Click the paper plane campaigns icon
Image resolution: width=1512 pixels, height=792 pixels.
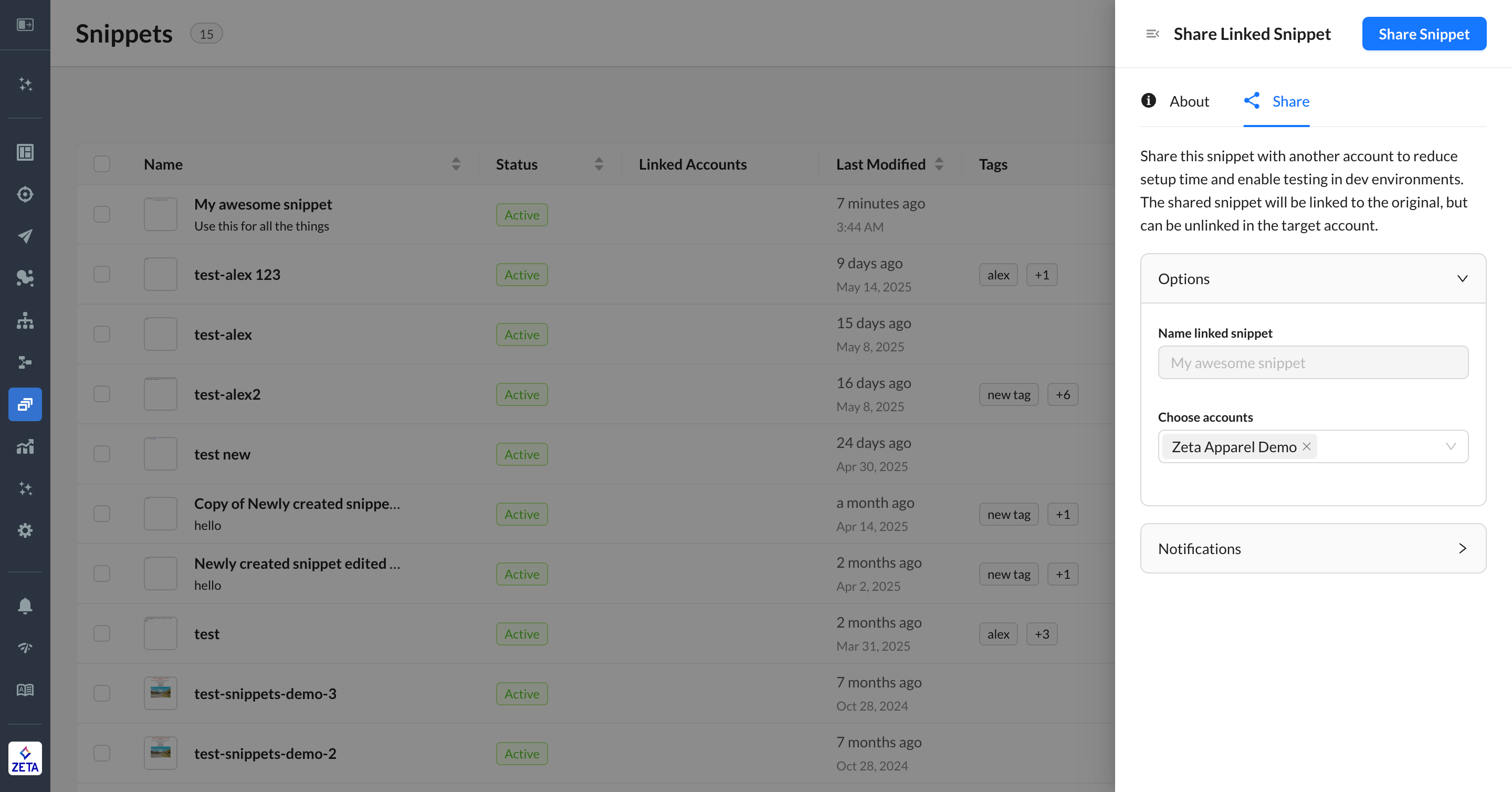point(25,236)
